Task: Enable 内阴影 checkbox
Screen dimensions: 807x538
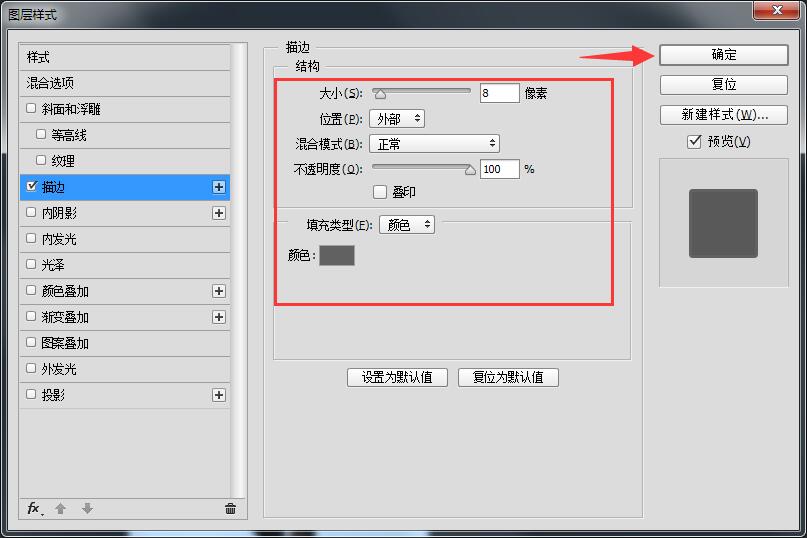Action: 31,212
